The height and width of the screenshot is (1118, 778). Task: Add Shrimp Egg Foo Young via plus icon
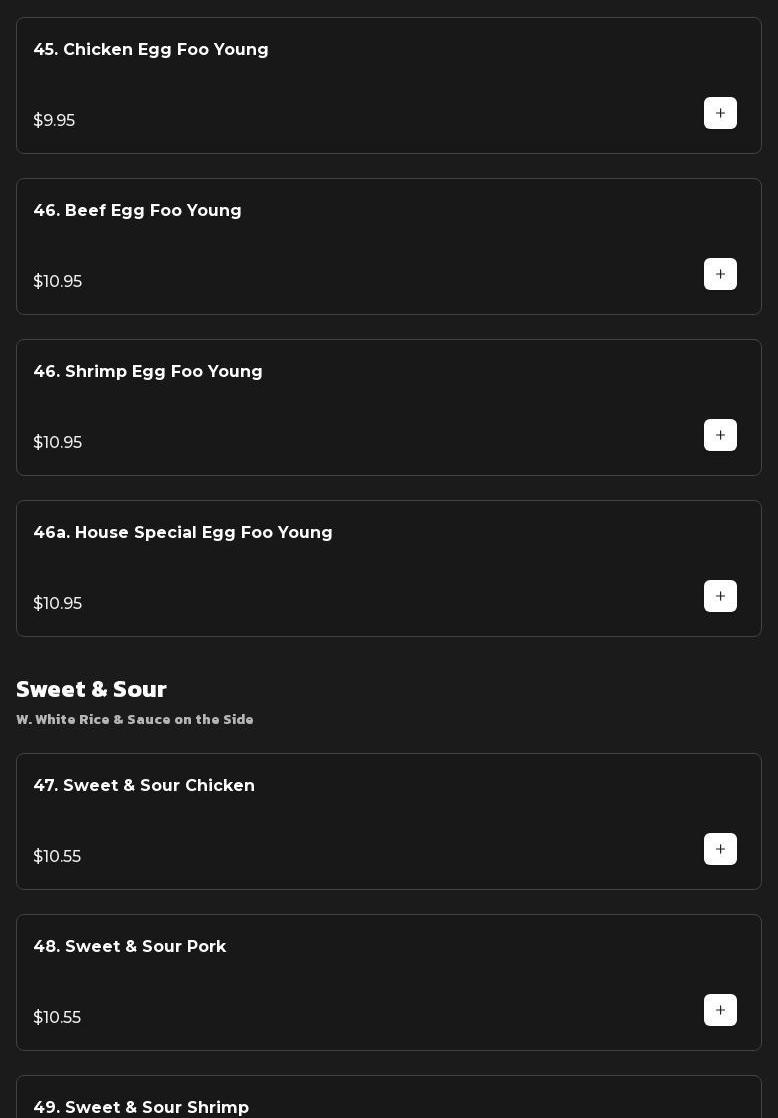tap(720, 435)
